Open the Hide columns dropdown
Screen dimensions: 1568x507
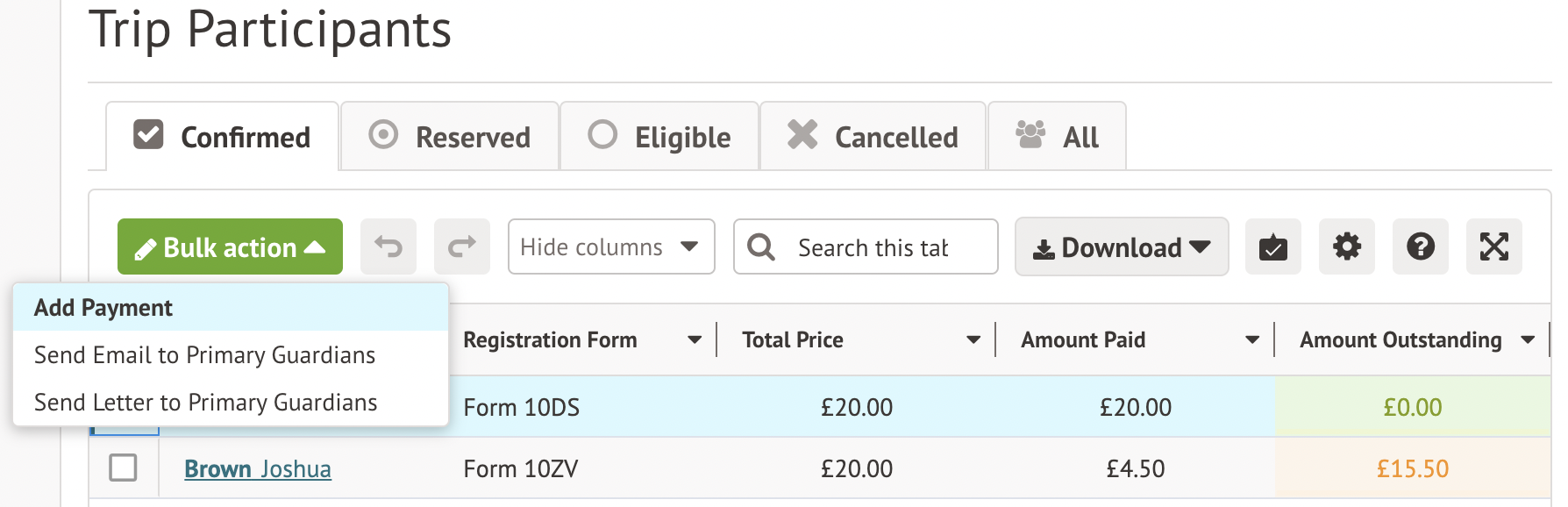(611, 246)
